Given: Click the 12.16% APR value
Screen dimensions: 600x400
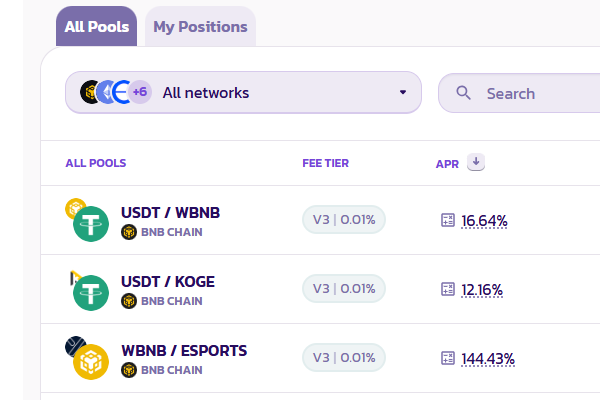Looking at the screenshot, I should (x=482, y=290).
